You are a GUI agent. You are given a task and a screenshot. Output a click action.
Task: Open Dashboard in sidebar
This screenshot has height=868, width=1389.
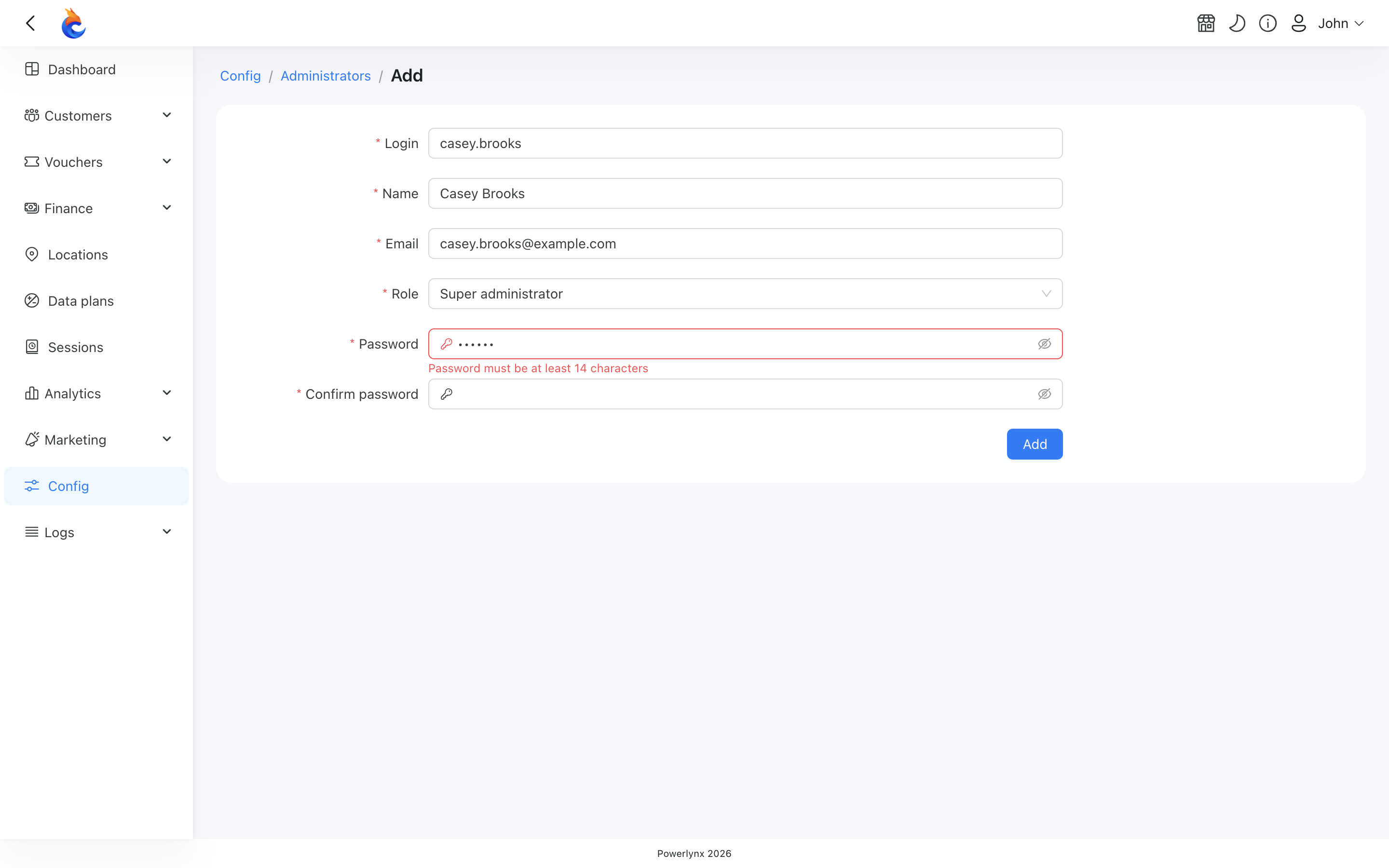96,69
